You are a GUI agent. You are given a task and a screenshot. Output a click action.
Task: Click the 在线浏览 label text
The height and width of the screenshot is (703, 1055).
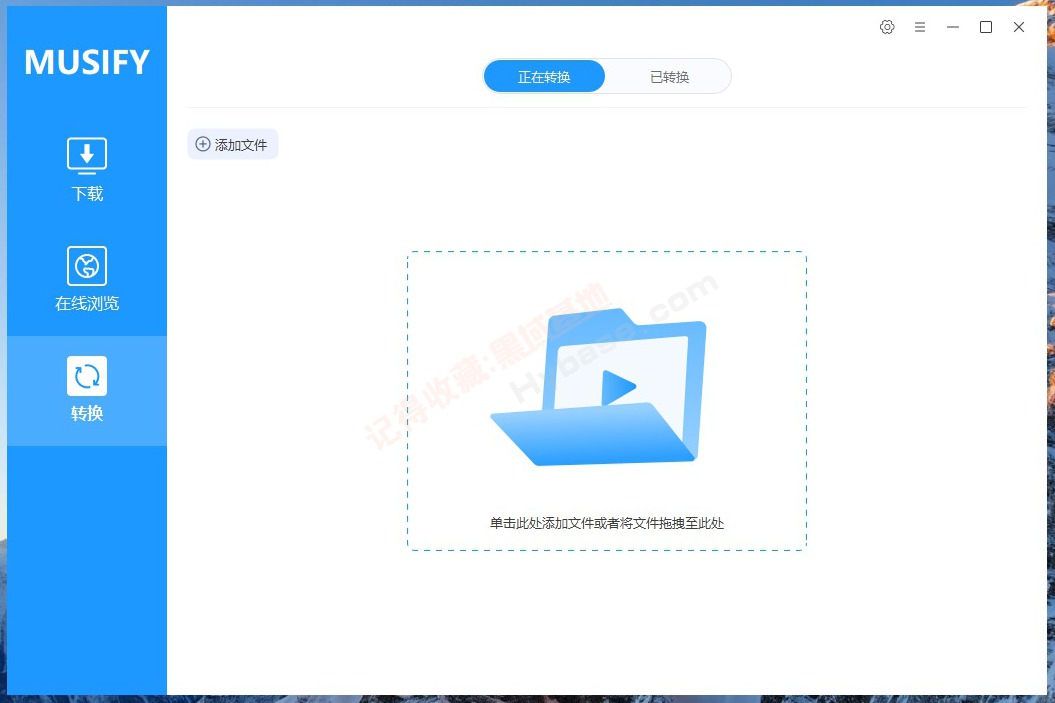coord(86,303)
